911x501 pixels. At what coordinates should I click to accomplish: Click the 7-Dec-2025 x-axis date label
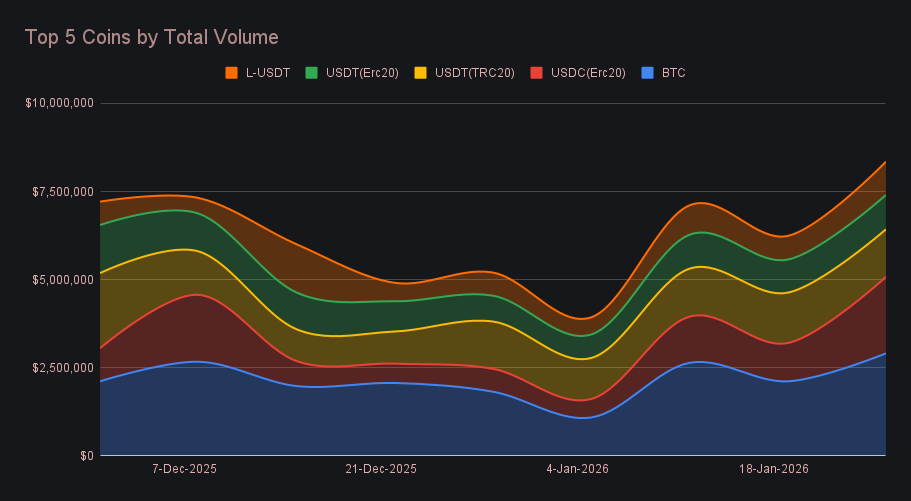[184, 468]
